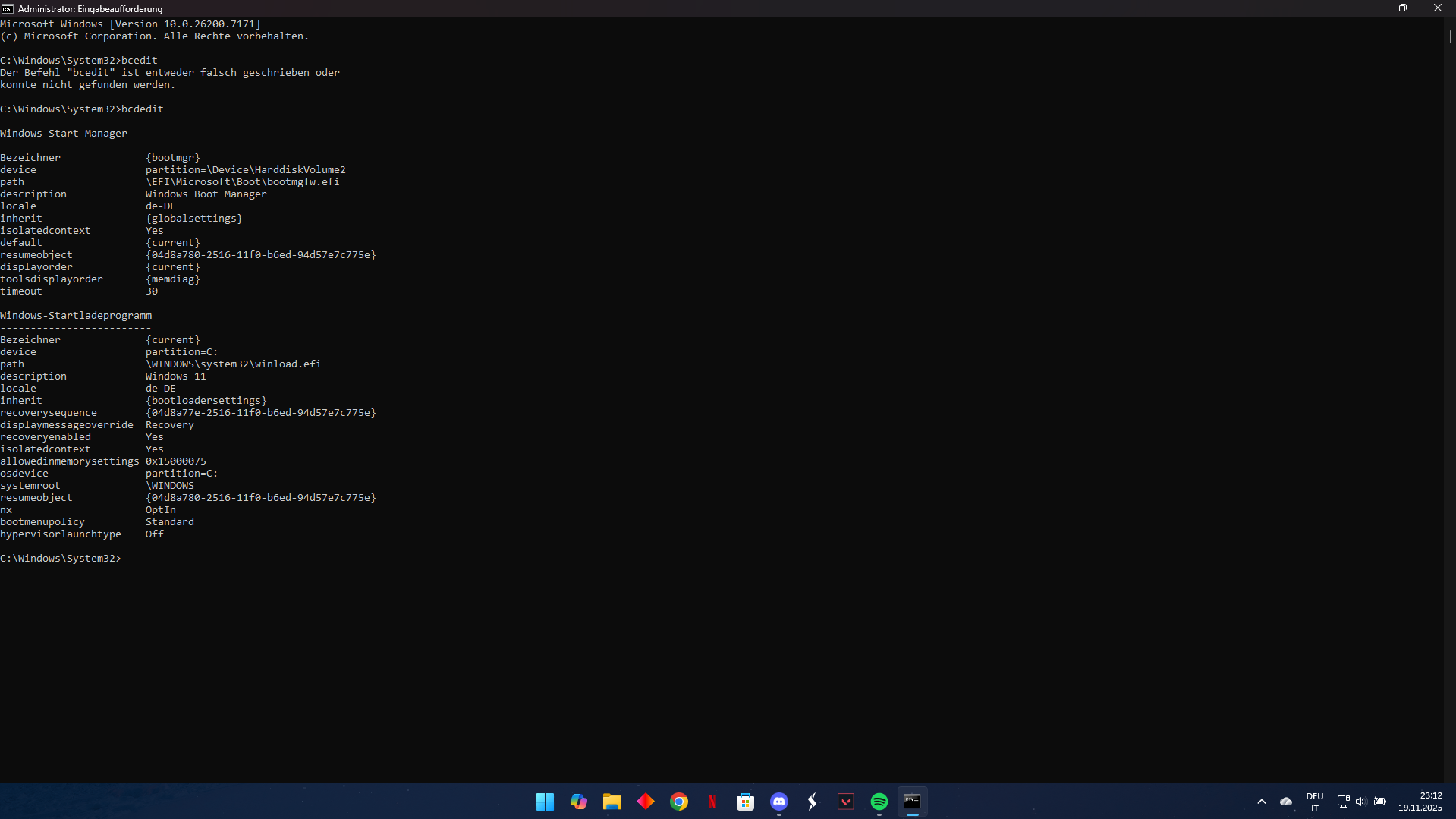
Task: Click the hypervisorlaunchtype value 'Off'
Action: (155, 534)
